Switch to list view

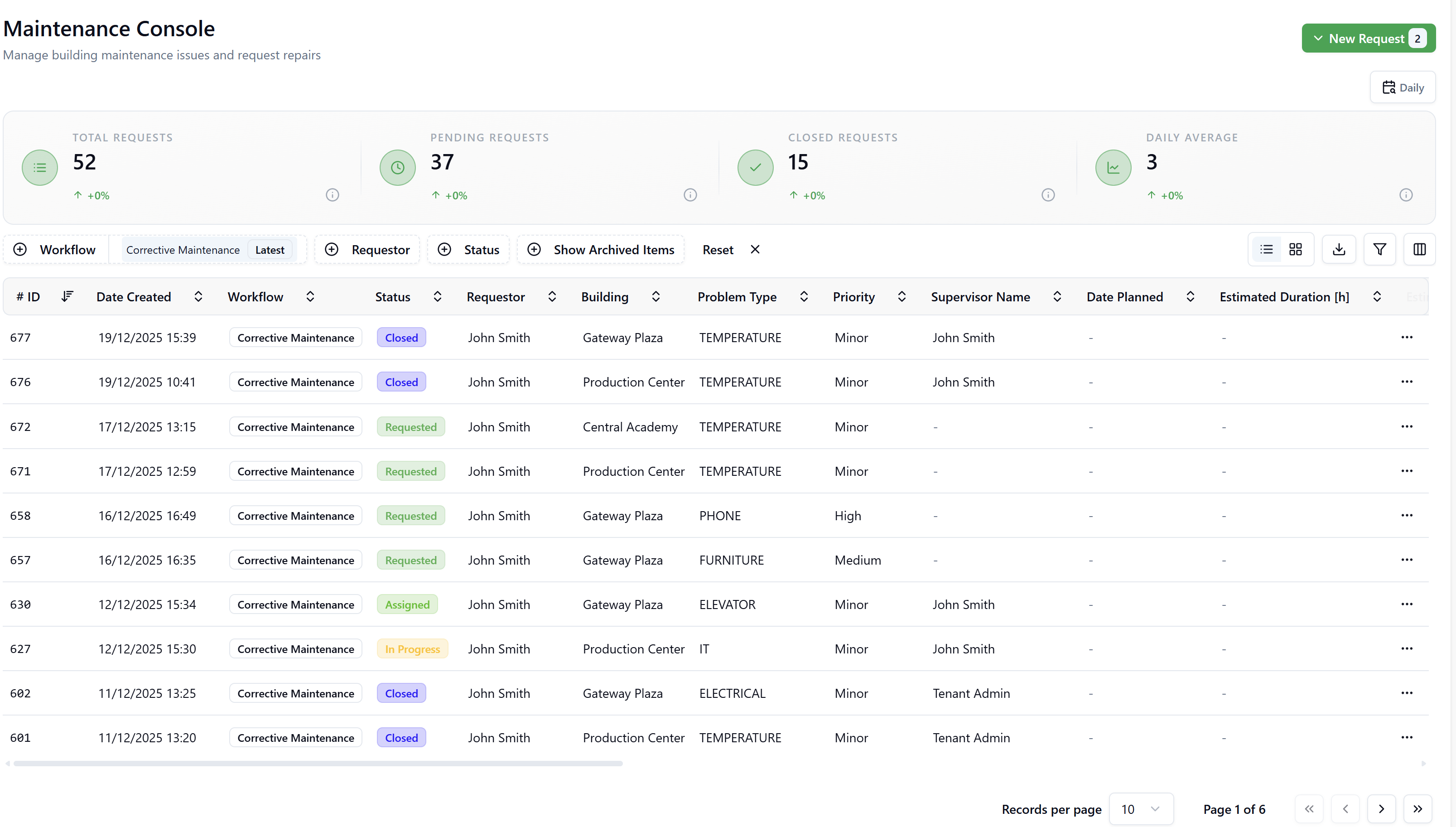(x=1266, y=249)
